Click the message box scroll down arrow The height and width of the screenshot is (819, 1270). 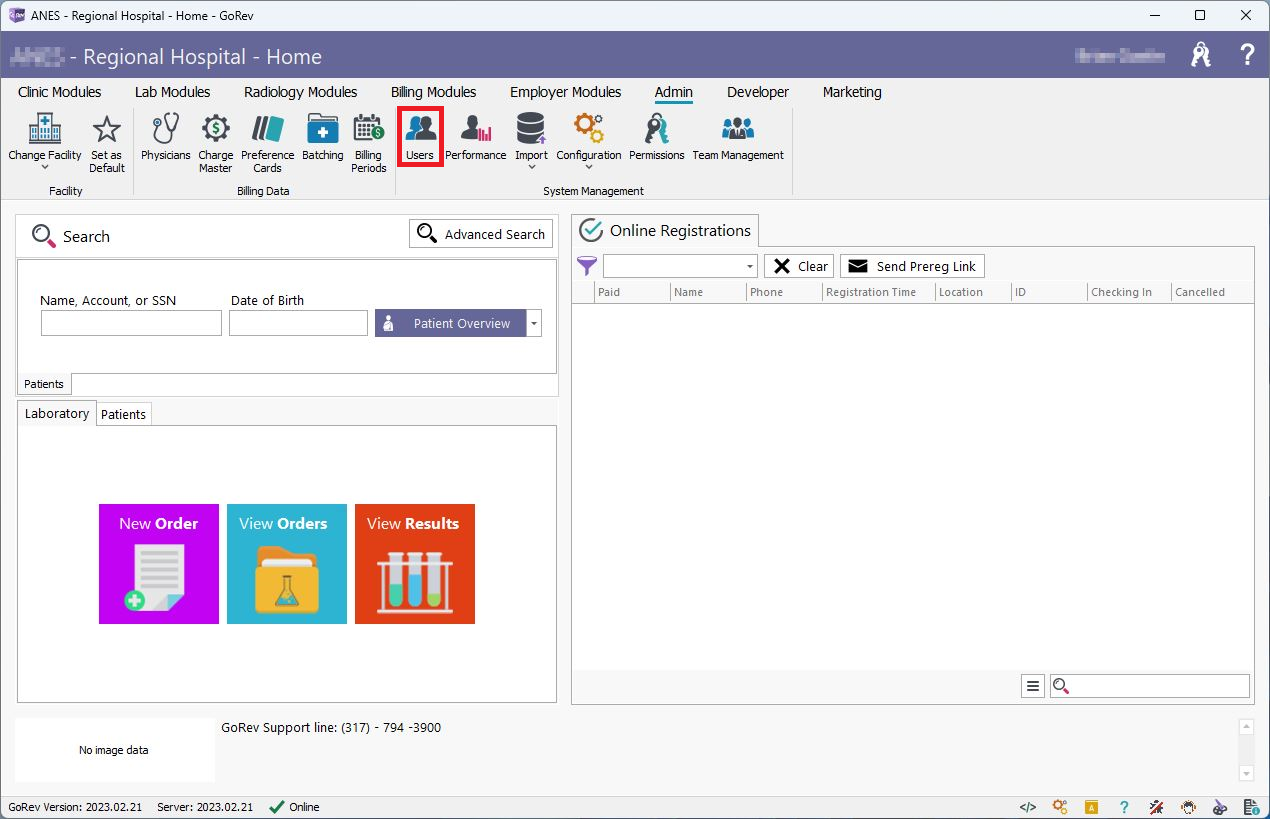point(1246,773)
